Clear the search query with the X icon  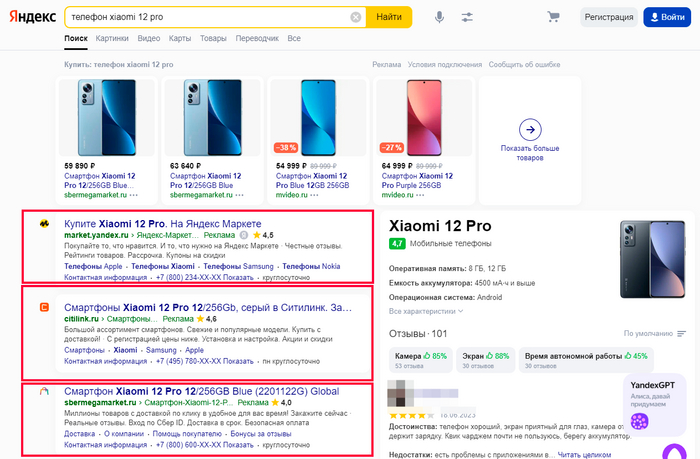(356, 17)
